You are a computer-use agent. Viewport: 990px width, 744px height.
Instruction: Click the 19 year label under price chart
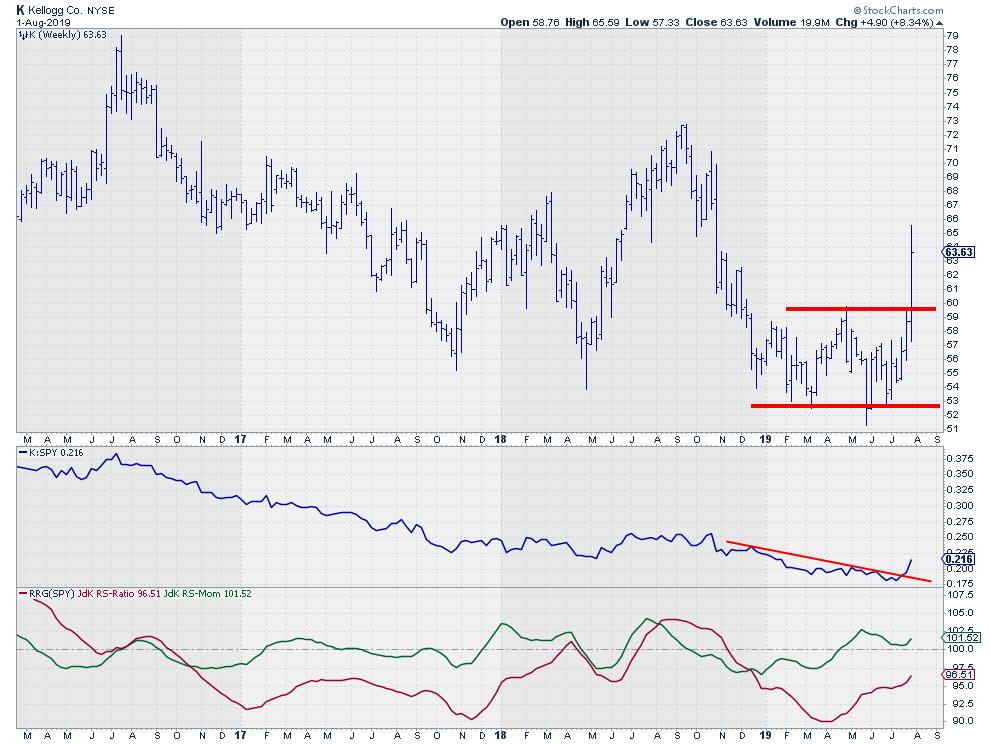(765, 439)
